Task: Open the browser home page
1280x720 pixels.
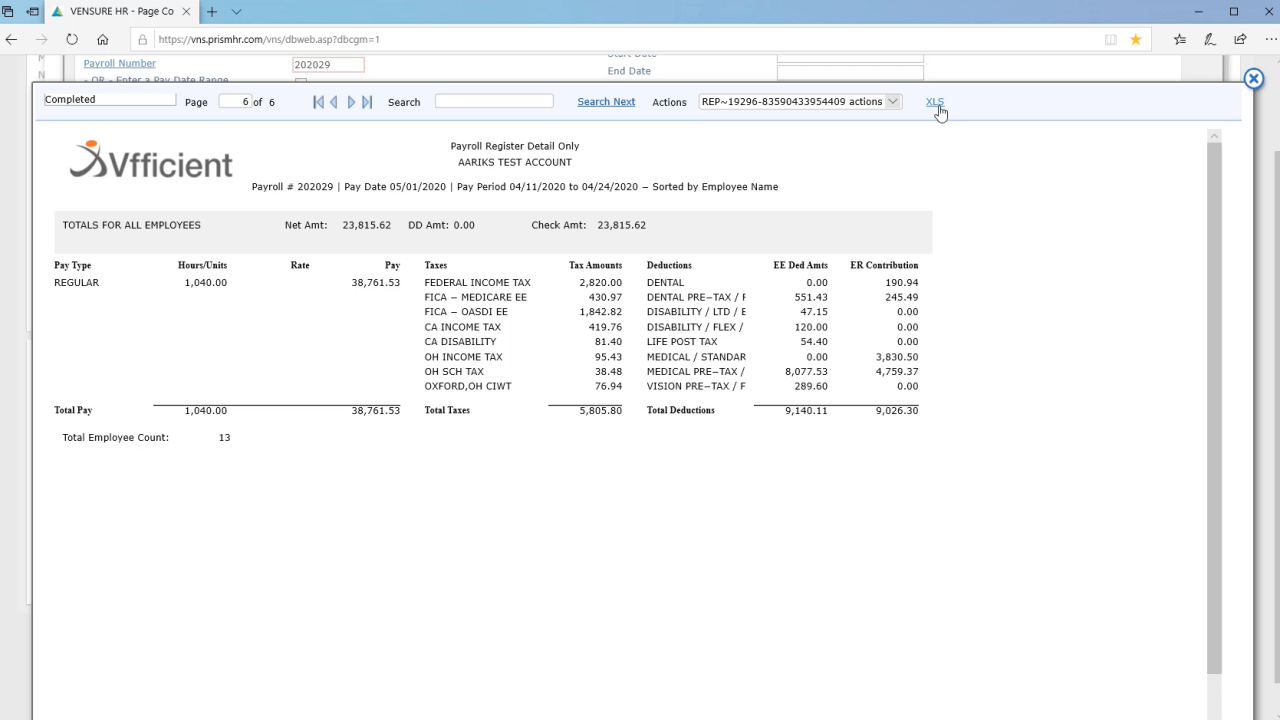Action: 103,40
